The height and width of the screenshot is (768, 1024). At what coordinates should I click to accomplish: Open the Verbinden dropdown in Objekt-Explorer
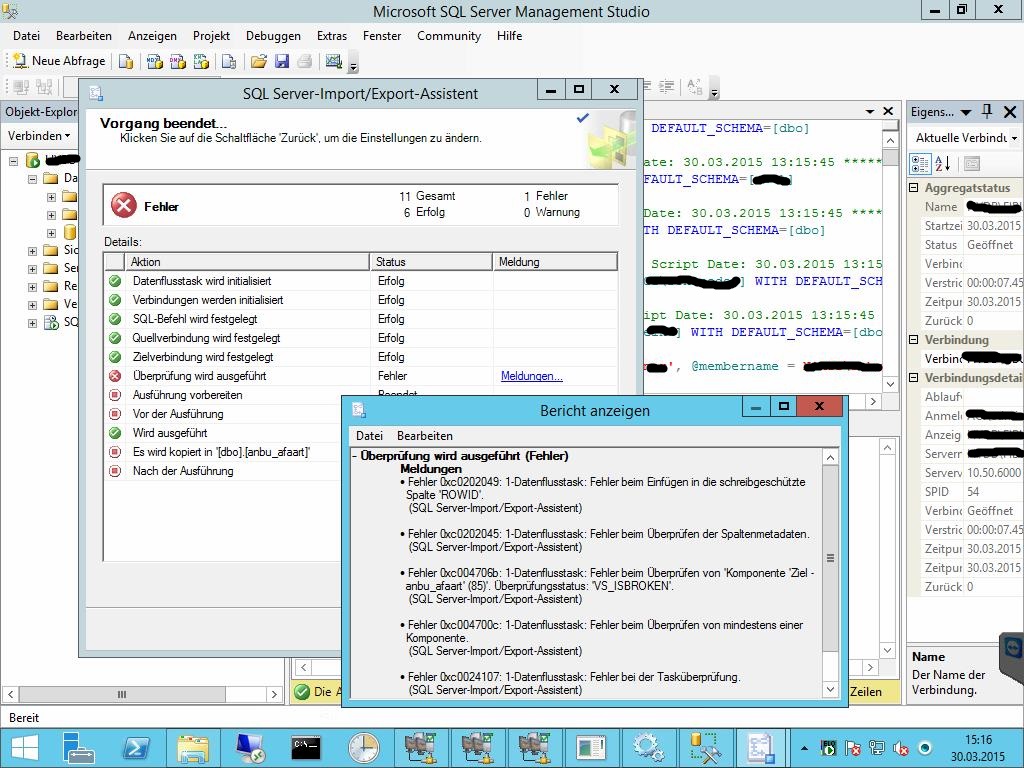(39, 136)
